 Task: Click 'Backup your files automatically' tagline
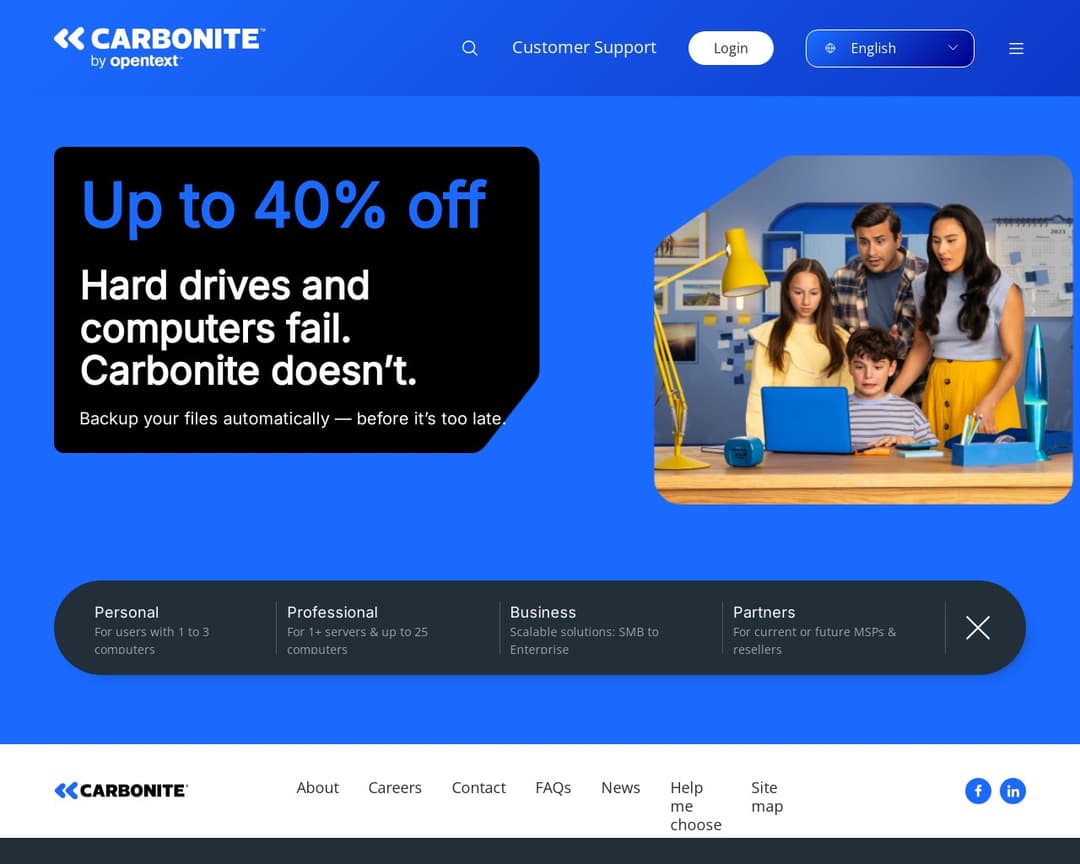293,418
